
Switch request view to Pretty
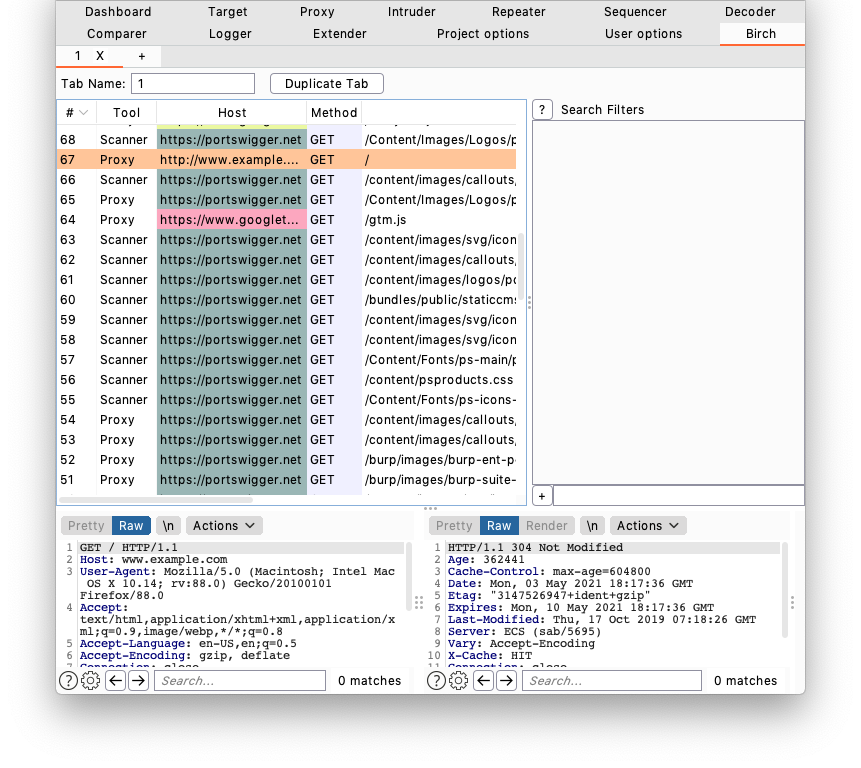(86, 526)
